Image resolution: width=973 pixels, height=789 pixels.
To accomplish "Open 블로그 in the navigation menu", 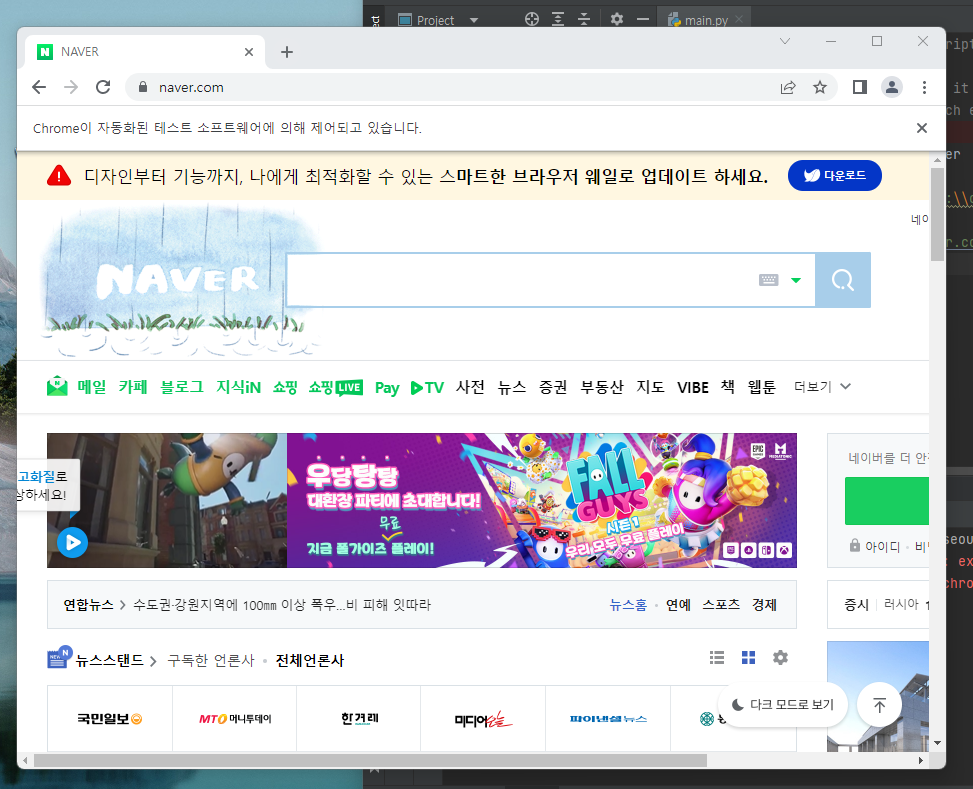I will (182, 387).
